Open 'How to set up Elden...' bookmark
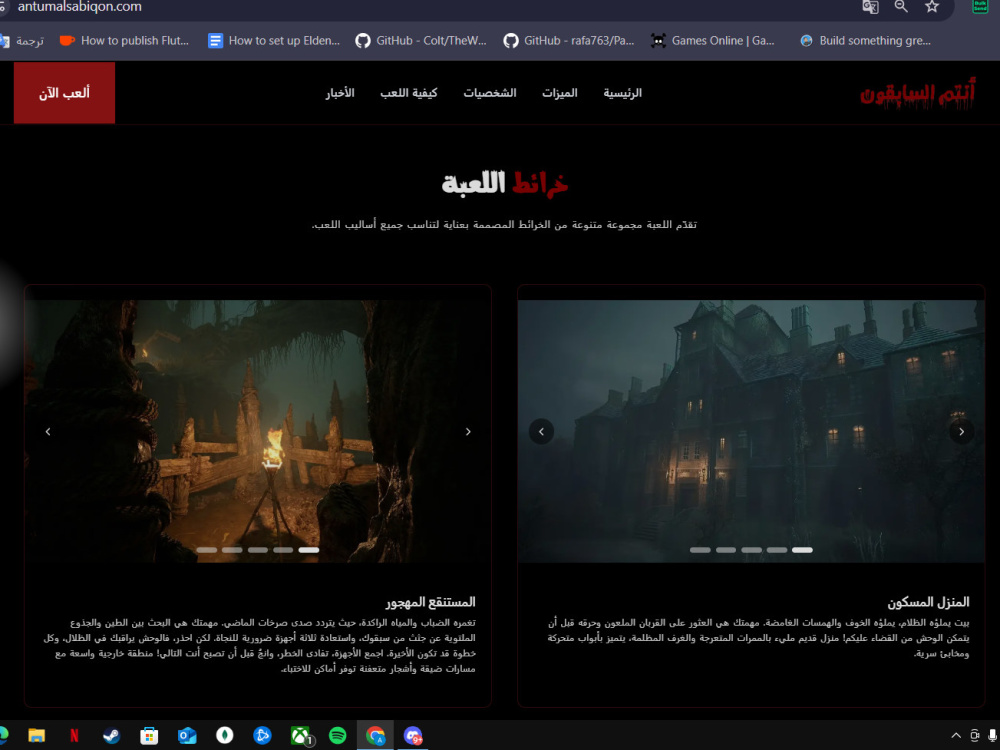Screen dimensions: 1000x750 tap(274, 41)
